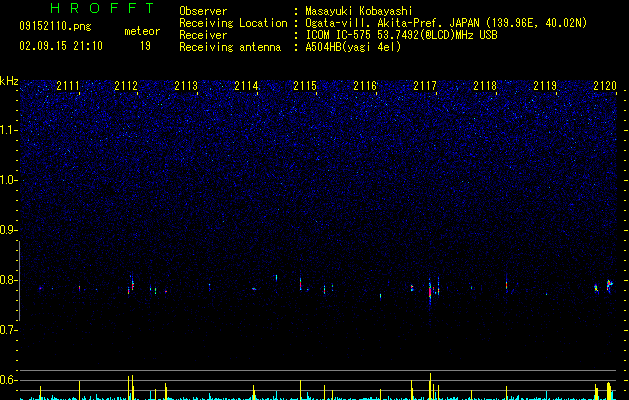Viewport: 629px width, 400px height.
Task: Click the 2119 time marker
Action: point(545,86)
